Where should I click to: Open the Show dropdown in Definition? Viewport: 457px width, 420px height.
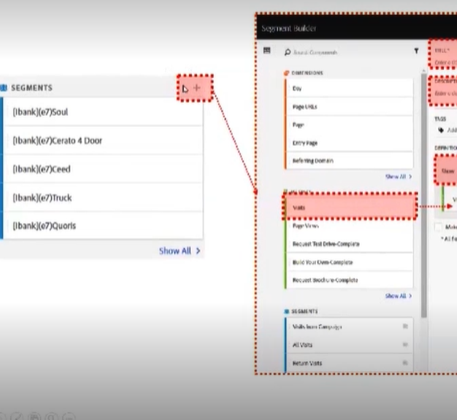pos(447,171)
